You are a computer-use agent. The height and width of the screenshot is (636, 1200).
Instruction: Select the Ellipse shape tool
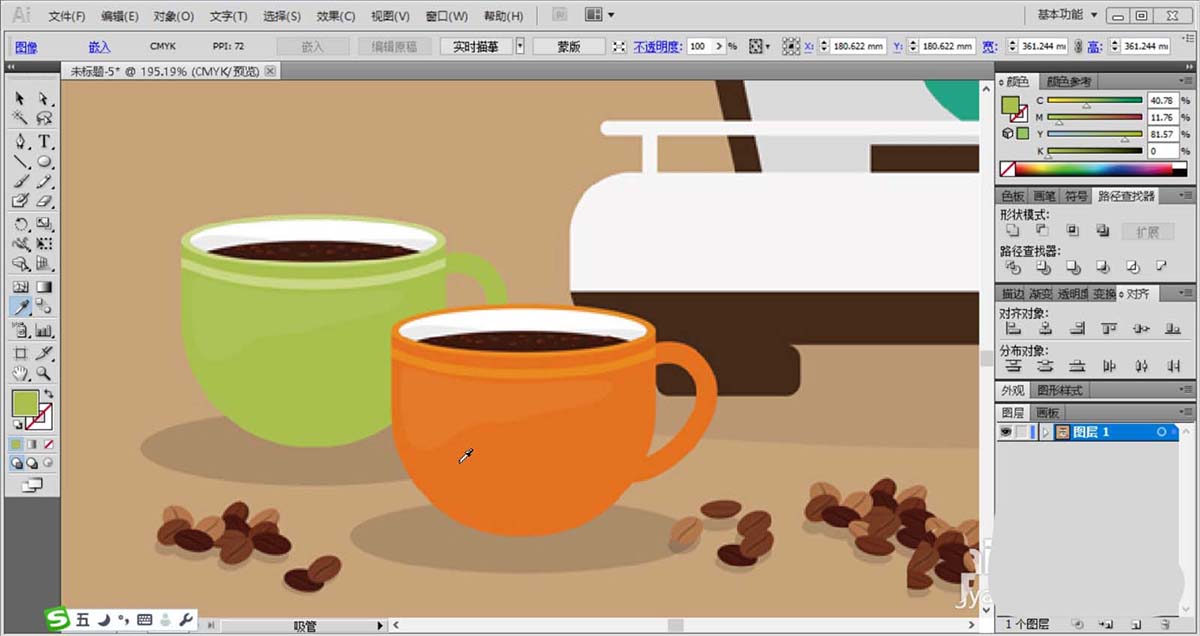(x=44, y=161)
